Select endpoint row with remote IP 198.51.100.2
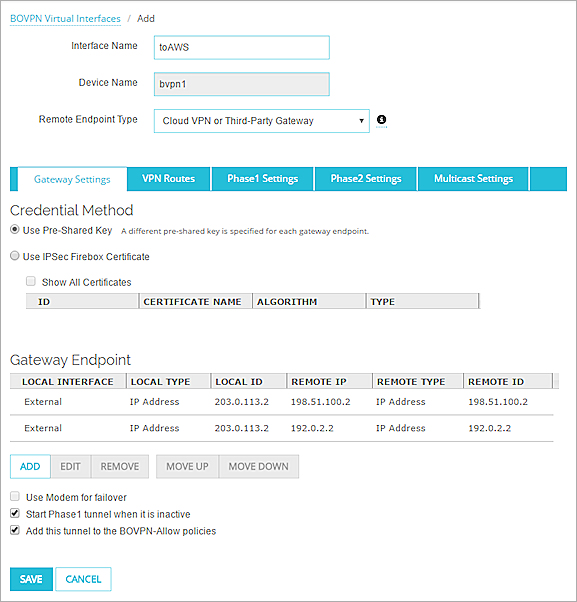Viewport: 577px width, 602px height. (281, 402)
